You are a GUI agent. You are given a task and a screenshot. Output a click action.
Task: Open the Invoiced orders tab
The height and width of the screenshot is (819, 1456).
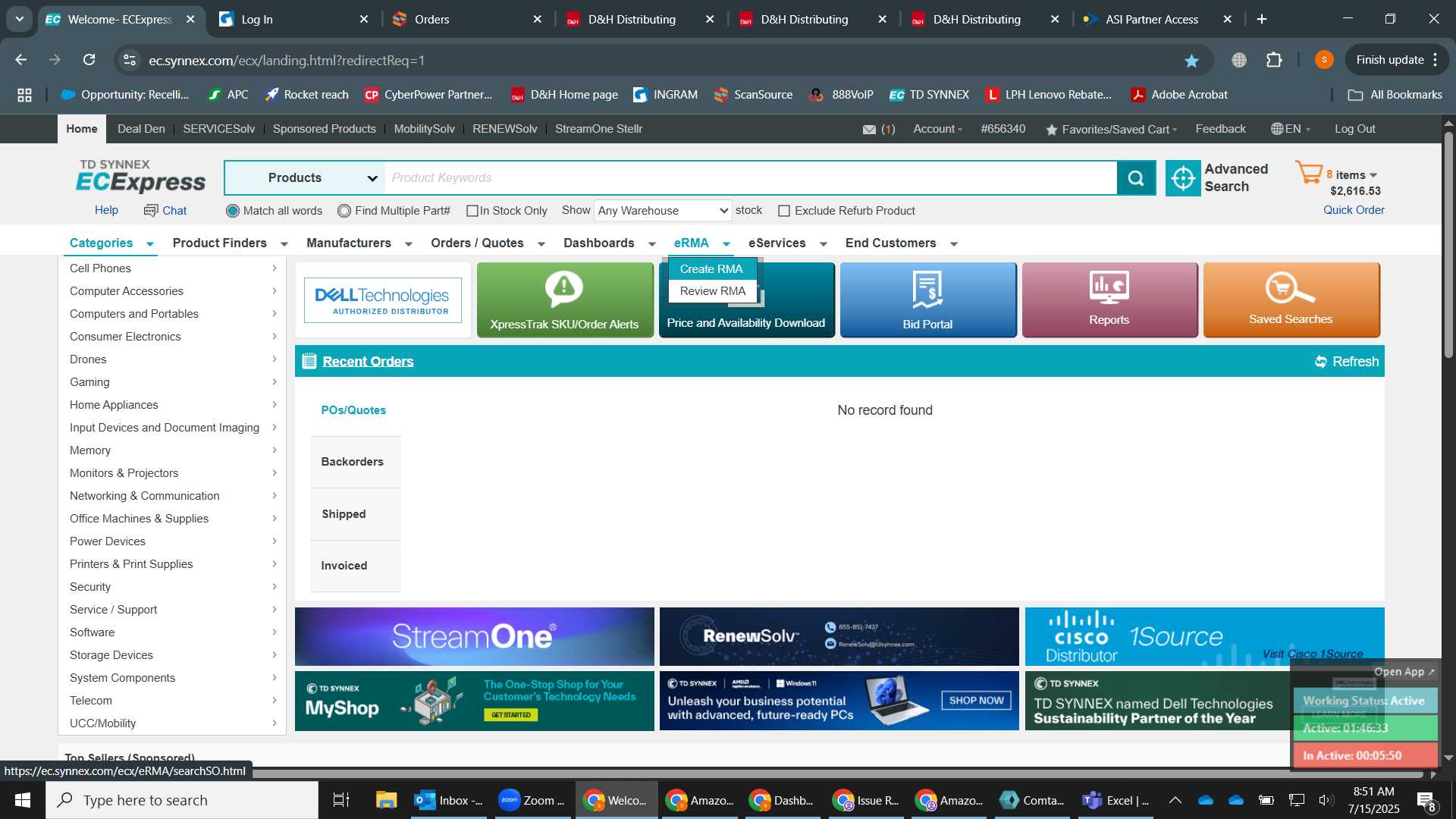pyautogui.click(x=355, y=566)
